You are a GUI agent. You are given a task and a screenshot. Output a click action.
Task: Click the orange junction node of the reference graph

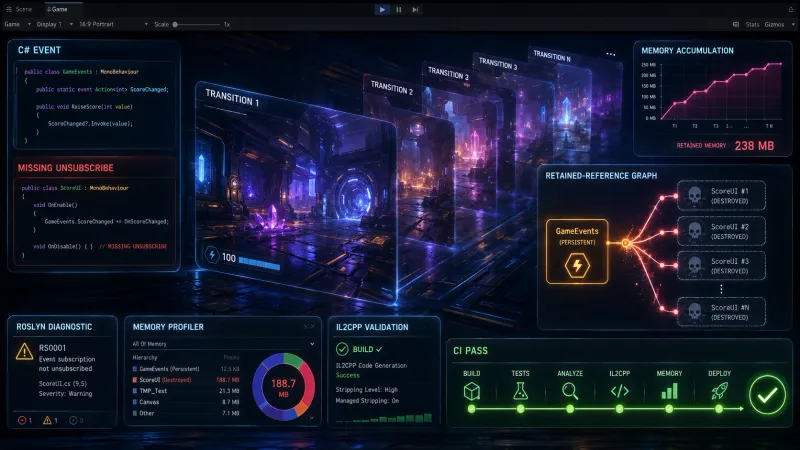point(626,243)
